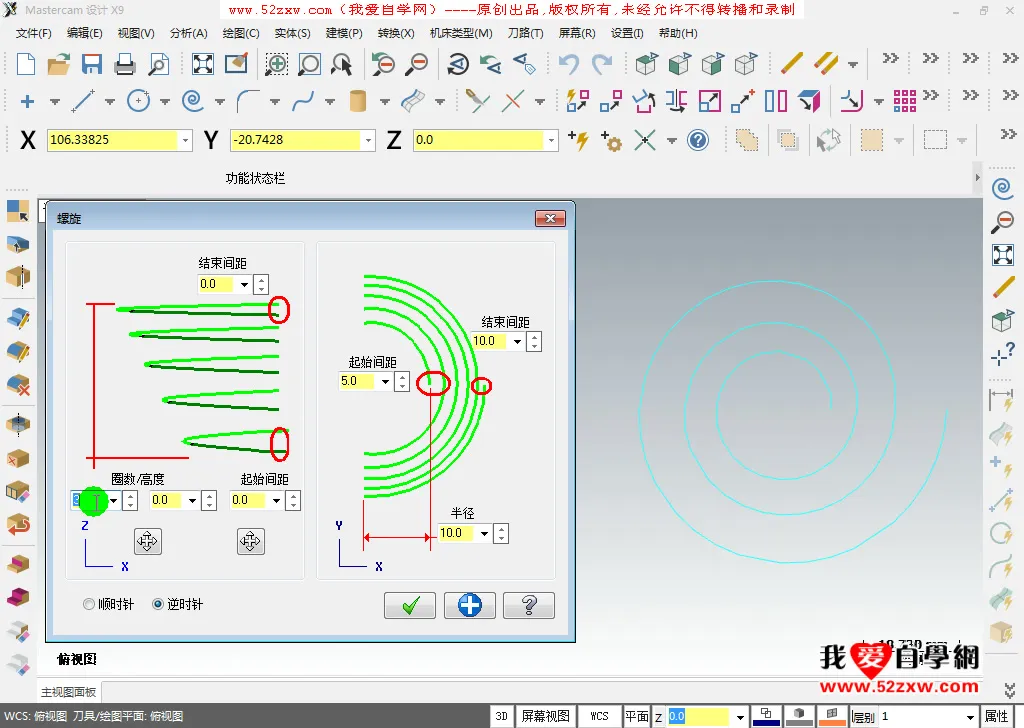Click the blue help question mark icon
Screen dimensions: 1024x728
tap(698, 140)
